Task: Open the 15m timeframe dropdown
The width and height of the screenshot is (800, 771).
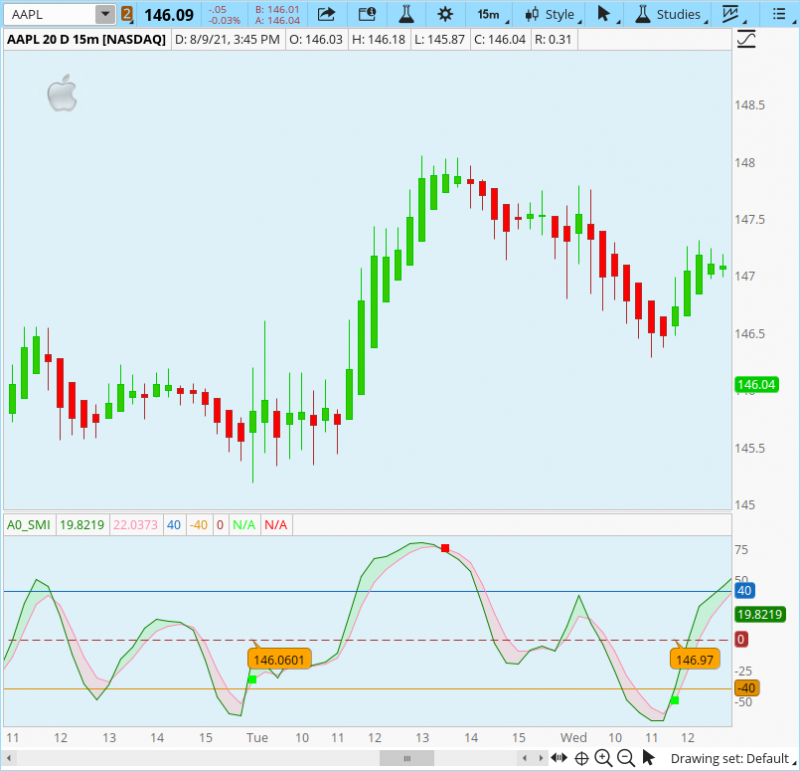Action: click(x=489, y=14)
